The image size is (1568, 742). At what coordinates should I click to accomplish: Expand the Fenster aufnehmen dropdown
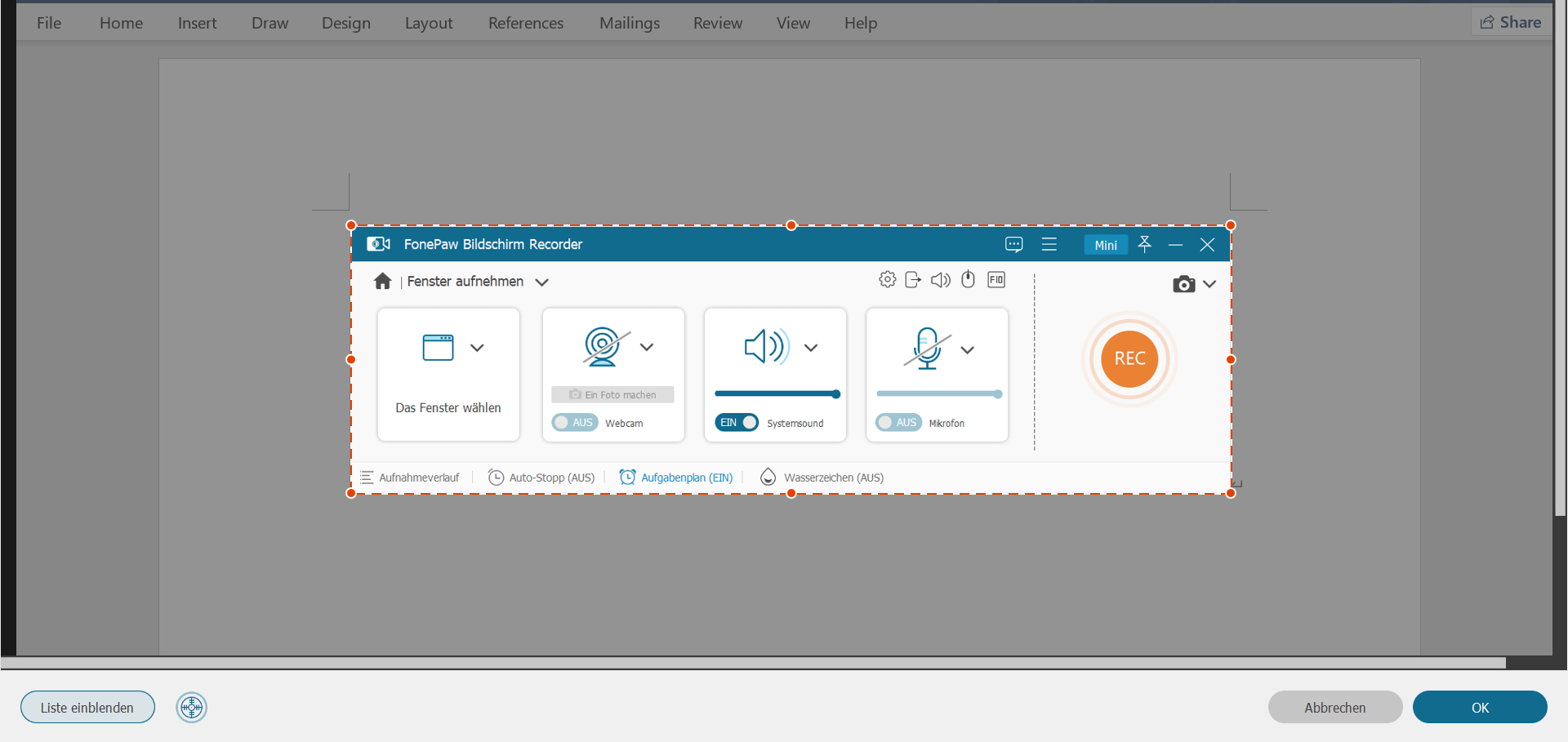pos(541,282)
